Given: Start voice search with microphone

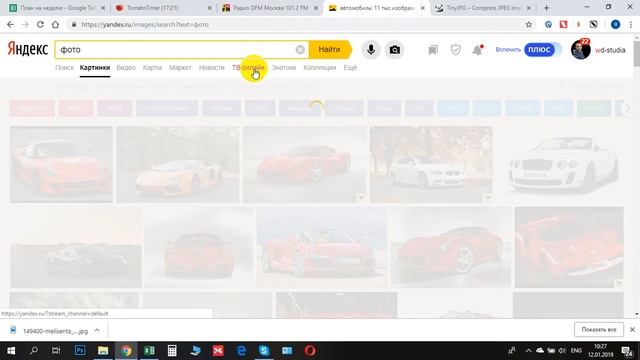Looking at the screenshot, I should [371, 50].
